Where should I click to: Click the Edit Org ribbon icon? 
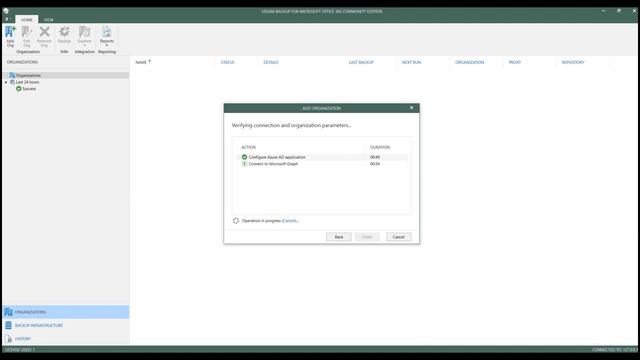click(x=27, y=36)
